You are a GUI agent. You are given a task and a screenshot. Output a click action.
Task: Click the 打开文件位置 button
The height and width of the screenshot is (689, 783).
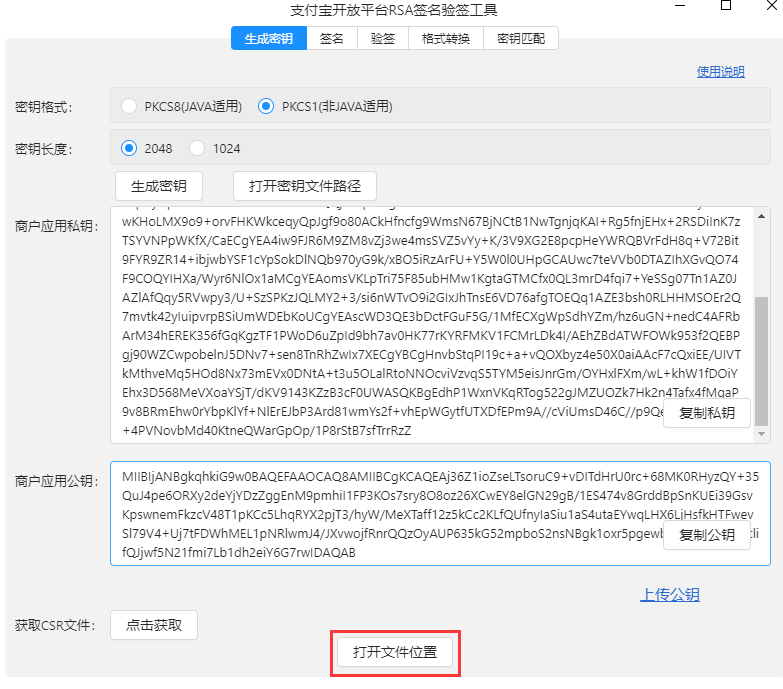[x=395, y=652]
